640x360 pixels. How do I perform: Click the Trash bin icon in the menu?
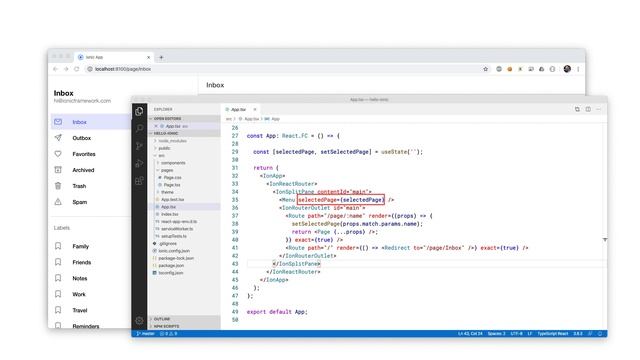tap(58, 186)
